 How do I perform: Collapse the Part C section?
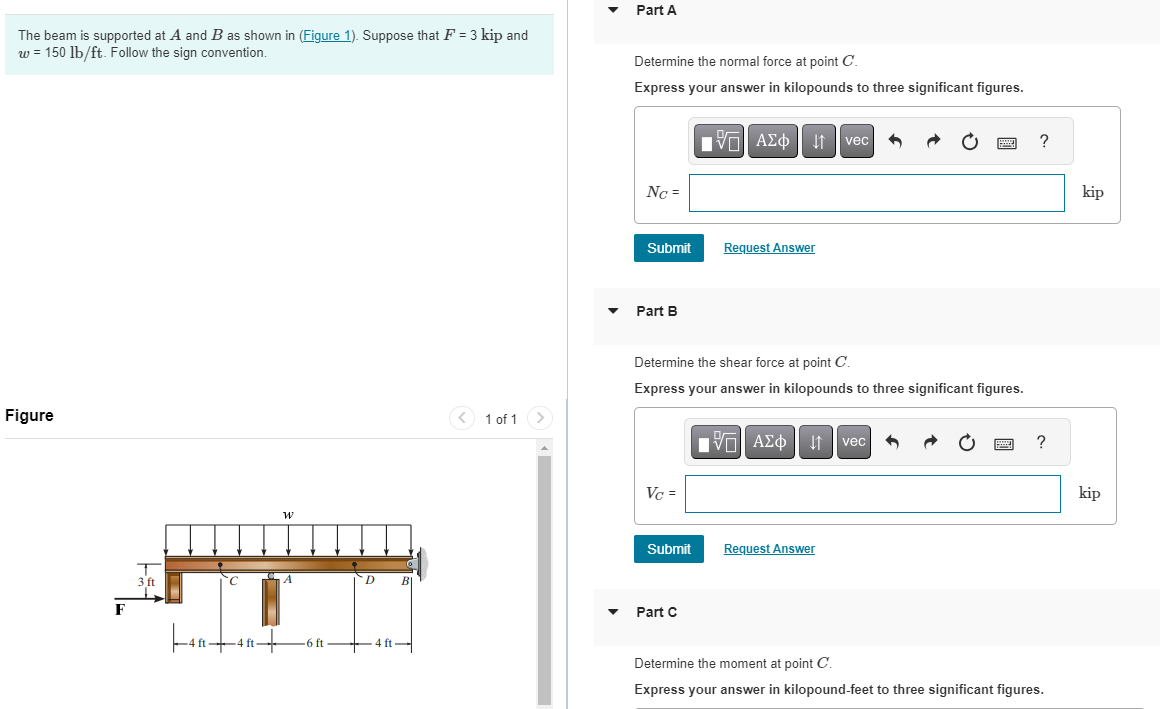(612, 612)
